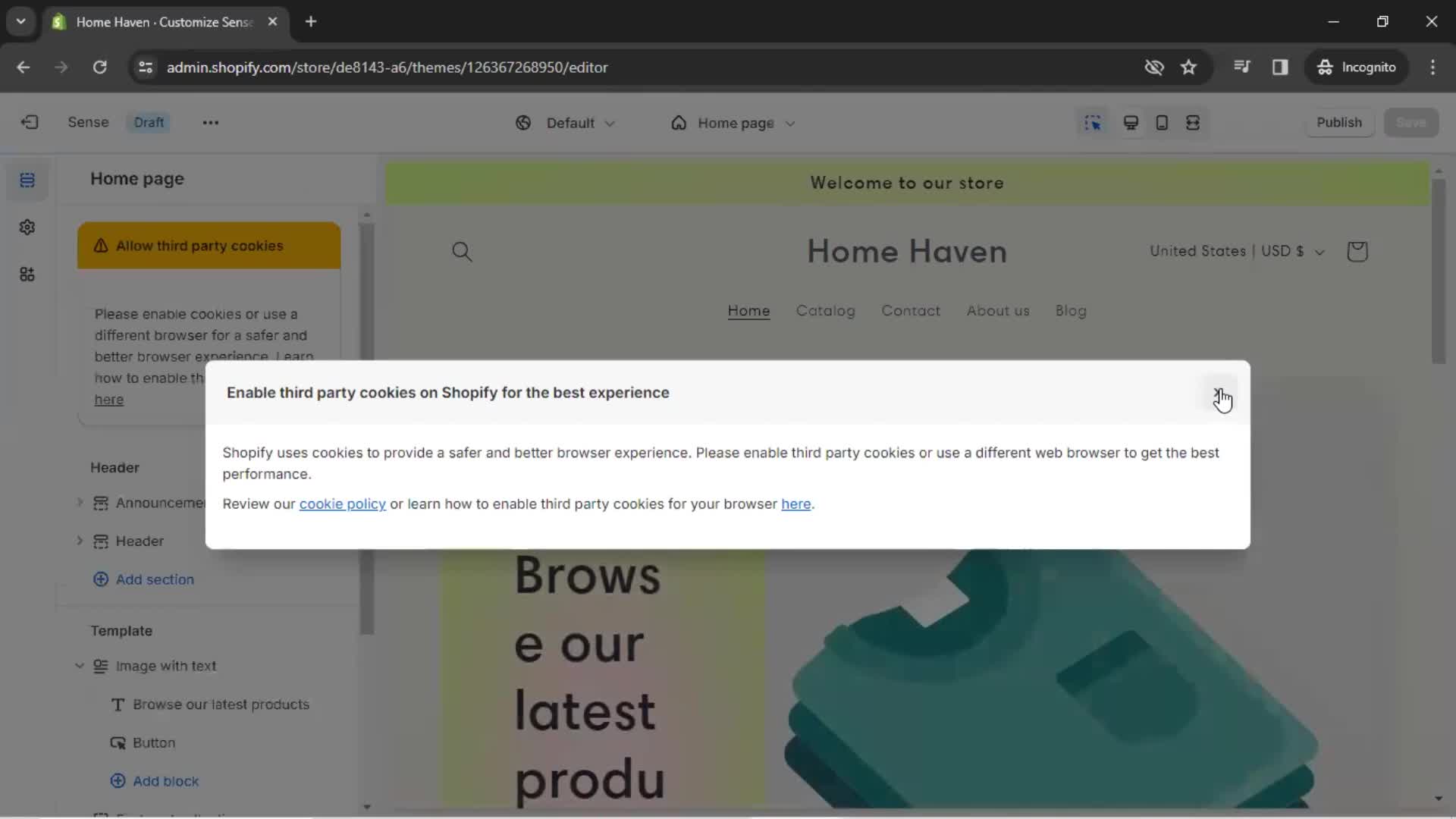Click the Publish button
Screen dimensions: 1456x819
(1339, 122)
